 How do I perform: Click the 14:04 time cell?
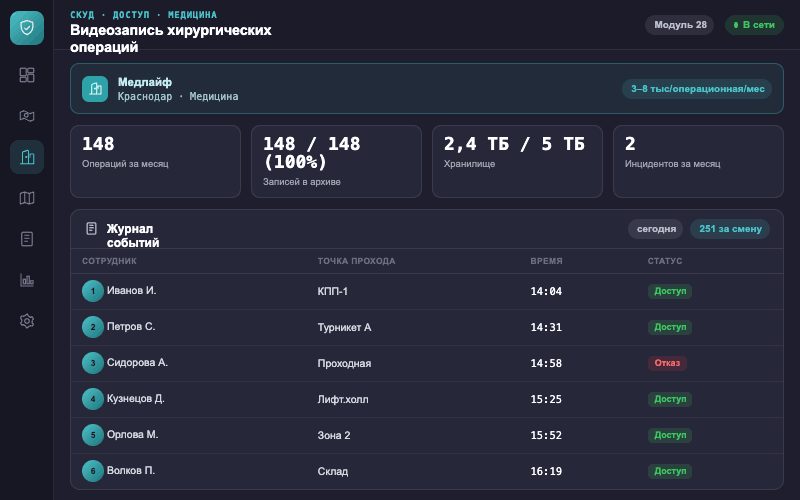coord(546,291)
